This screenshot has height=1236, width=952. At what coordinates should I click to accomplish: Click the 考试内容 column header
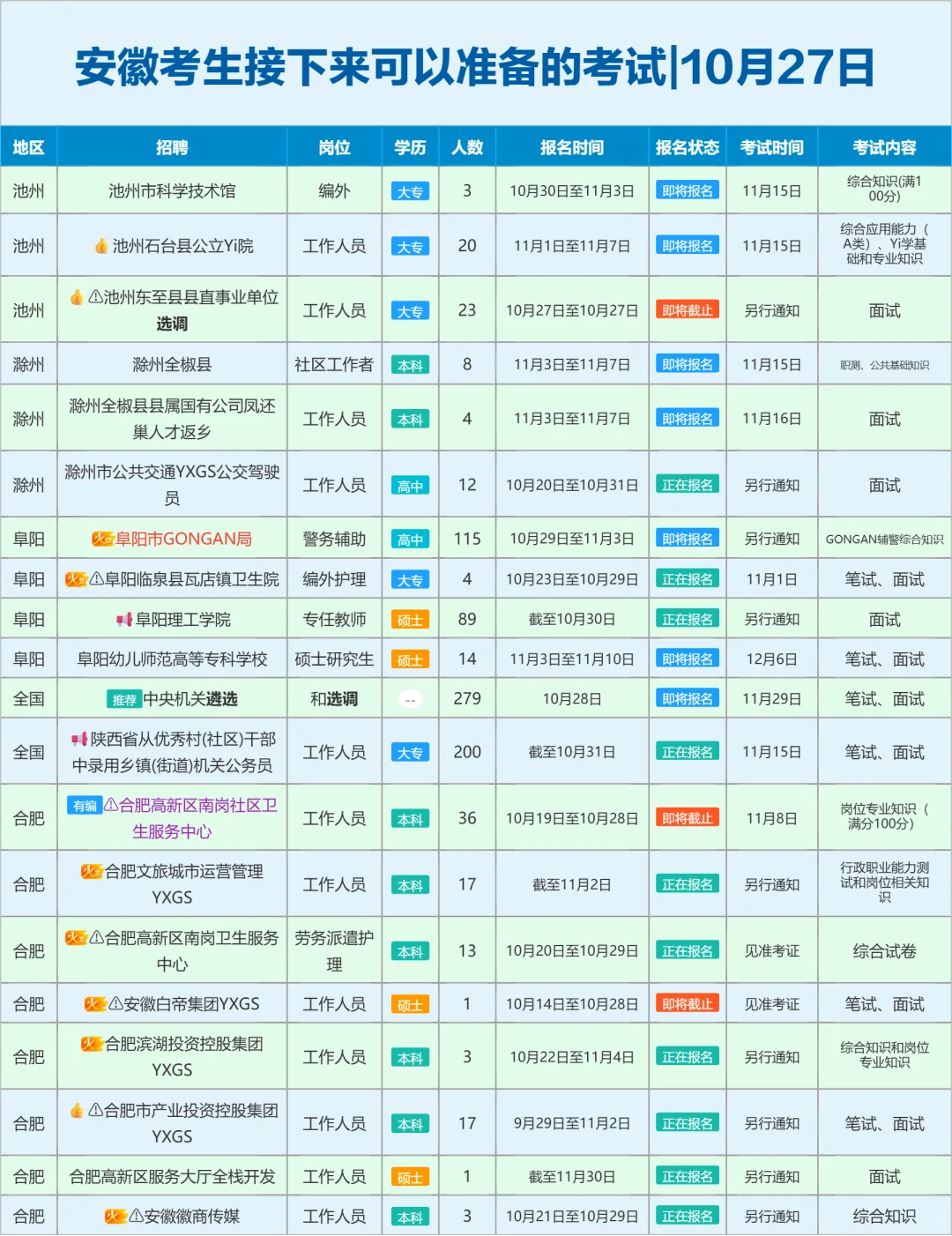click(887, 147)
